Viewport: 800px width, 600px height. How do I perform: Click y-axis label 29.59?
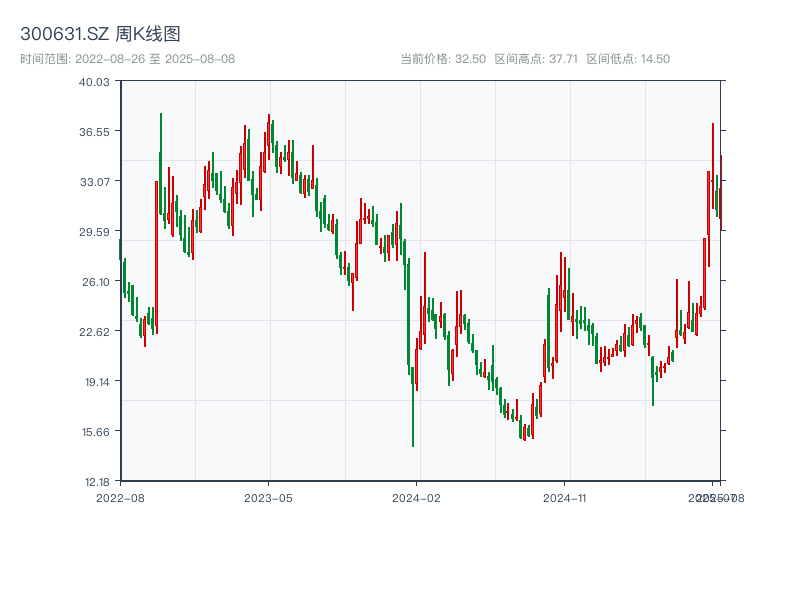94,232
